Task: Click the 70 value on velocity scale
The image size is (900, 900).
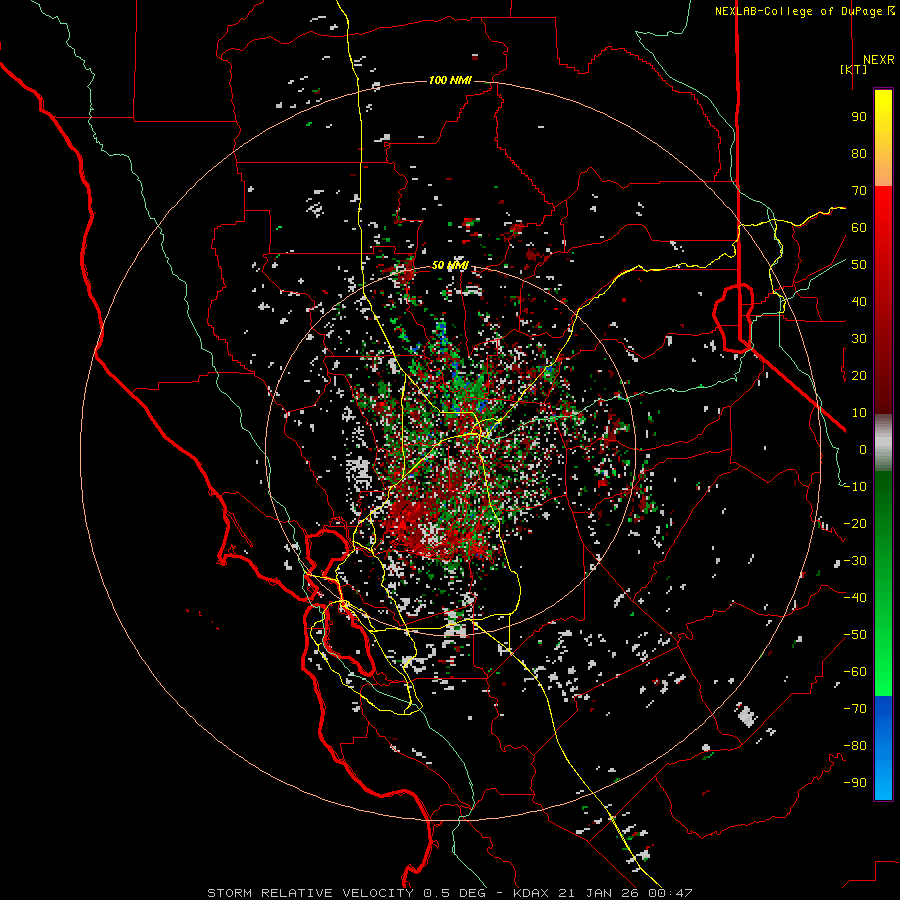Action: (859, 191)
